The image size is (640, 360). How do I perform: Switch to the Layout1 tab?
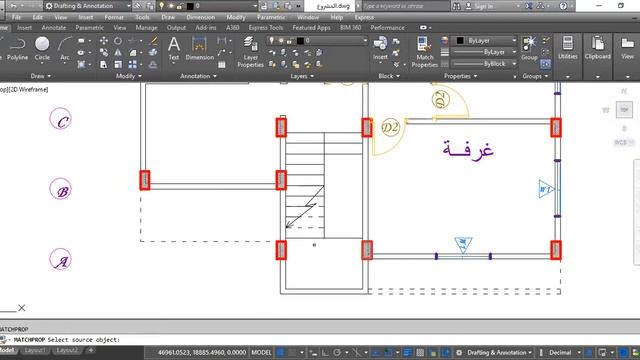pyautogui.click(x=34, y=350)
